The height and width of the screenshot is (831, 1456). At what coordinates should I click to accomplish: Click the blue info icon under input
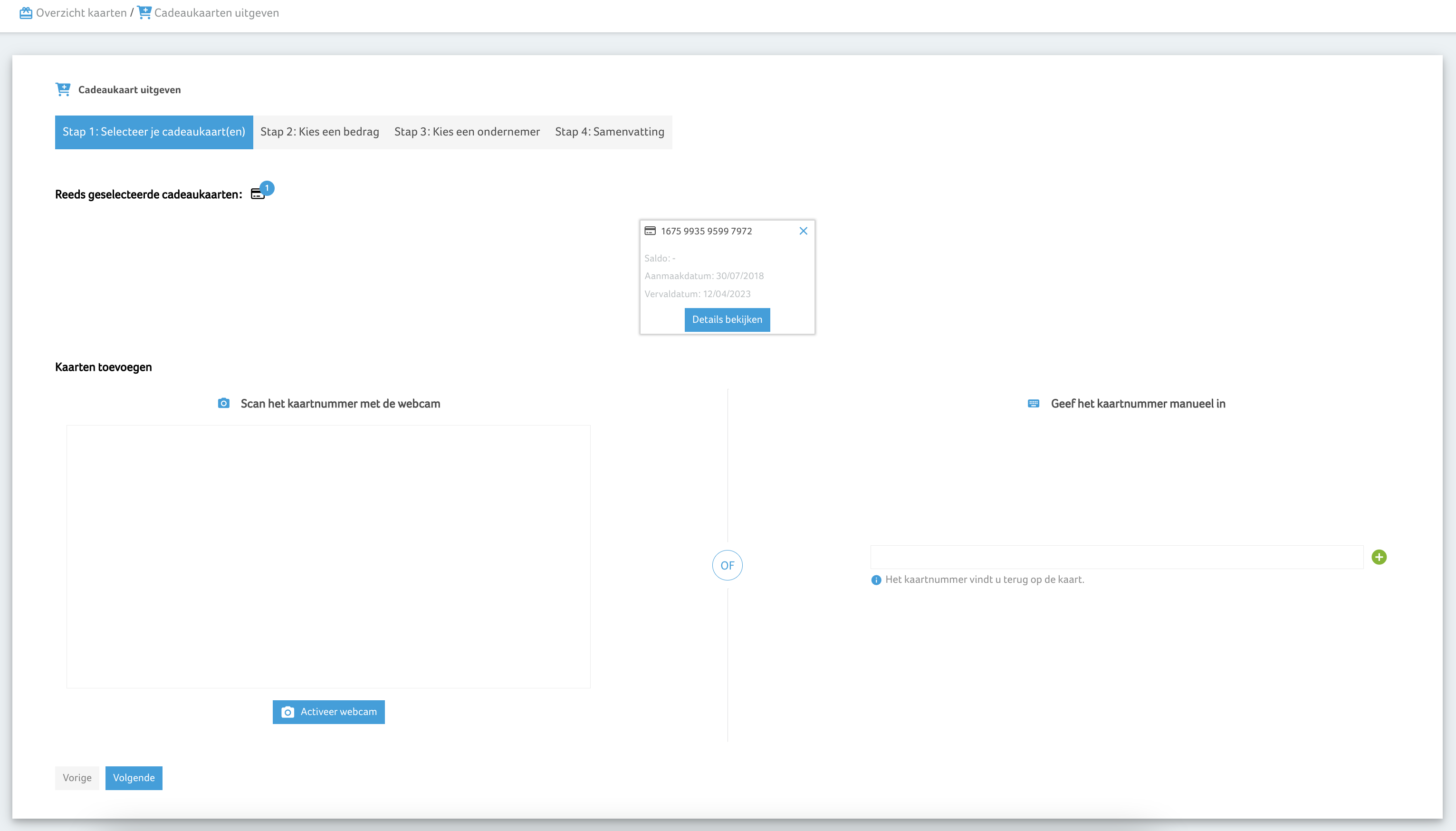coord(876,580)
